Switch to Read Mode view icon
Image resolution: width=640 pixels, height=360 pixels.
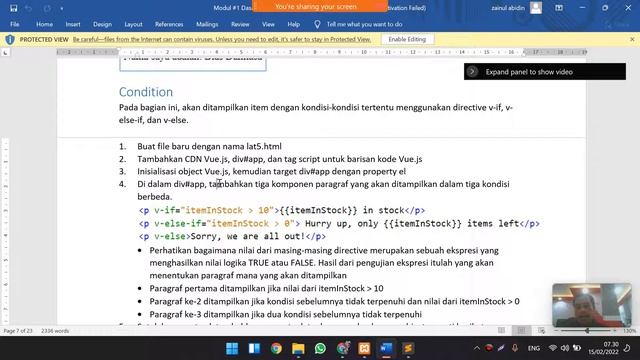pos(501,331)
